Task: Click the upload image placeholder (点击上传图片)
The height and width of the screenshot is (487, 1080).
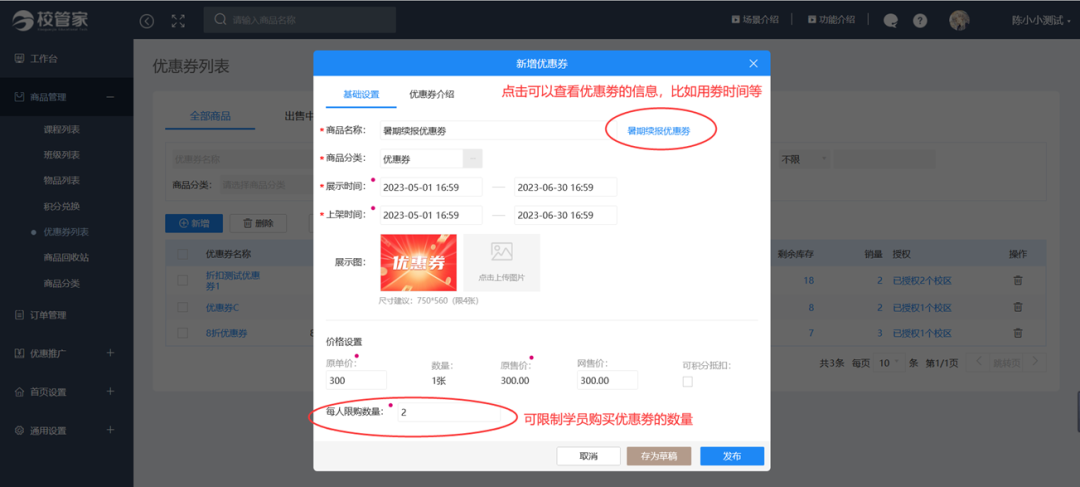Action: [x=501, y=263]
